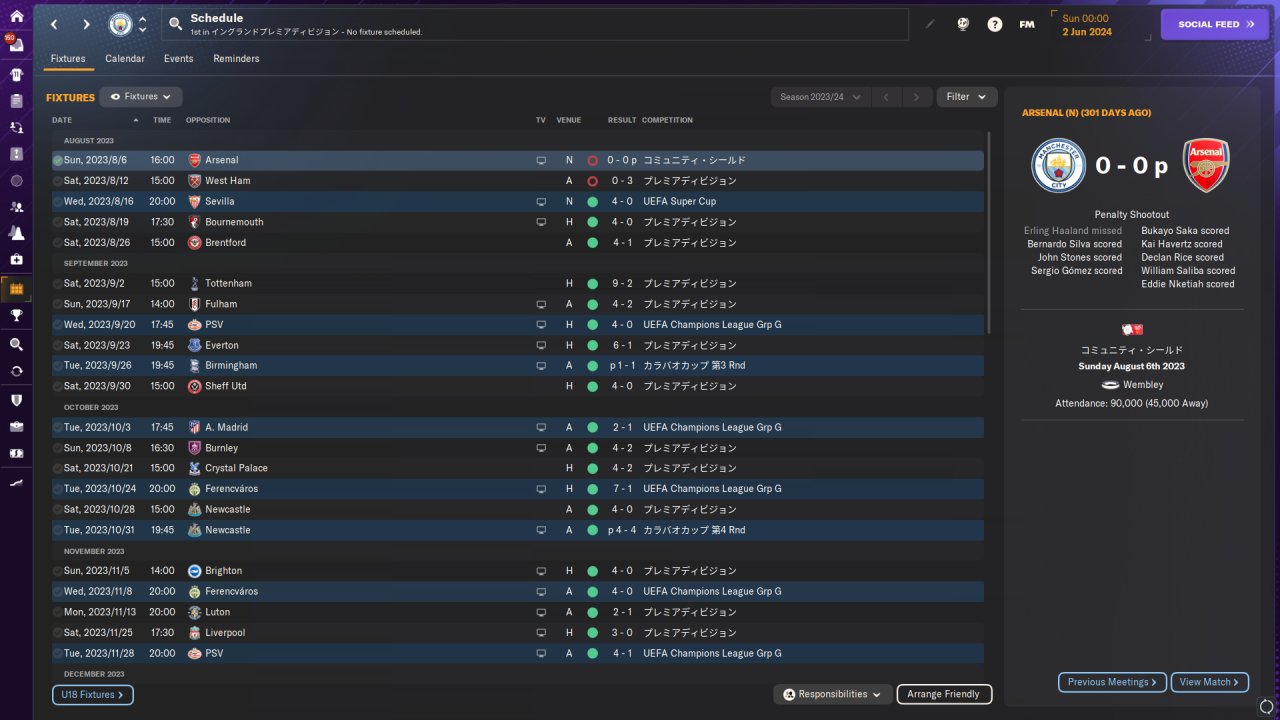Open Medical Centre kit icon in sidebar
This screenshot has height=720, width=1280.
point(16,259)
